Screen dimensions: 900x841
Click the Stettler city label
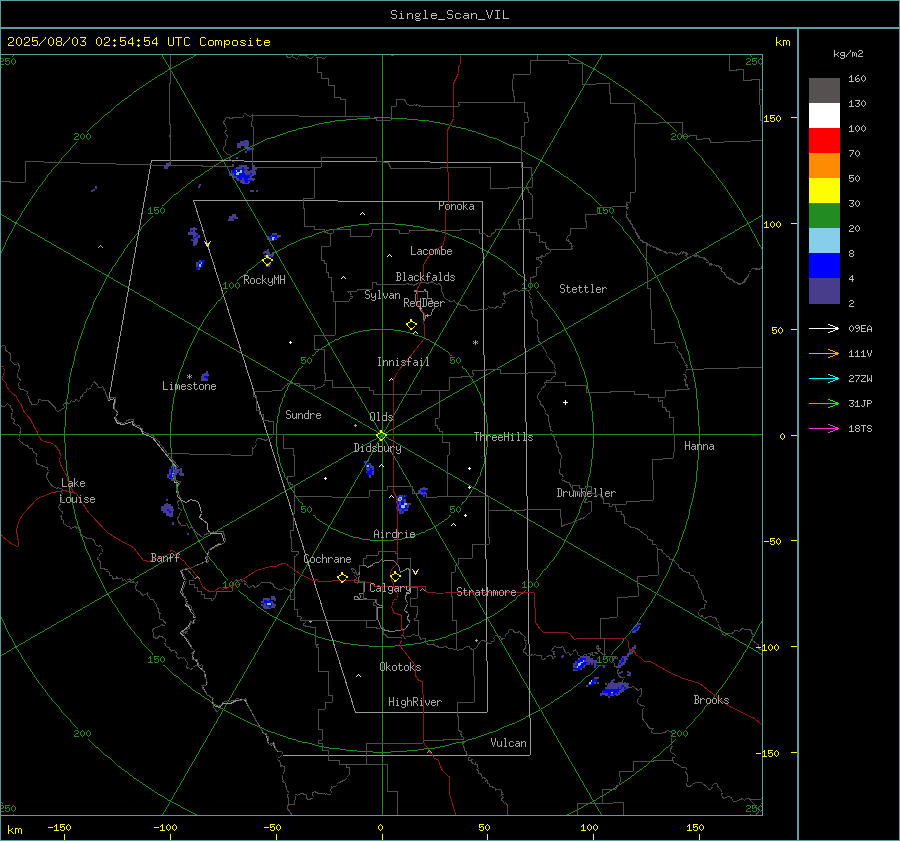tap(583, 289)
